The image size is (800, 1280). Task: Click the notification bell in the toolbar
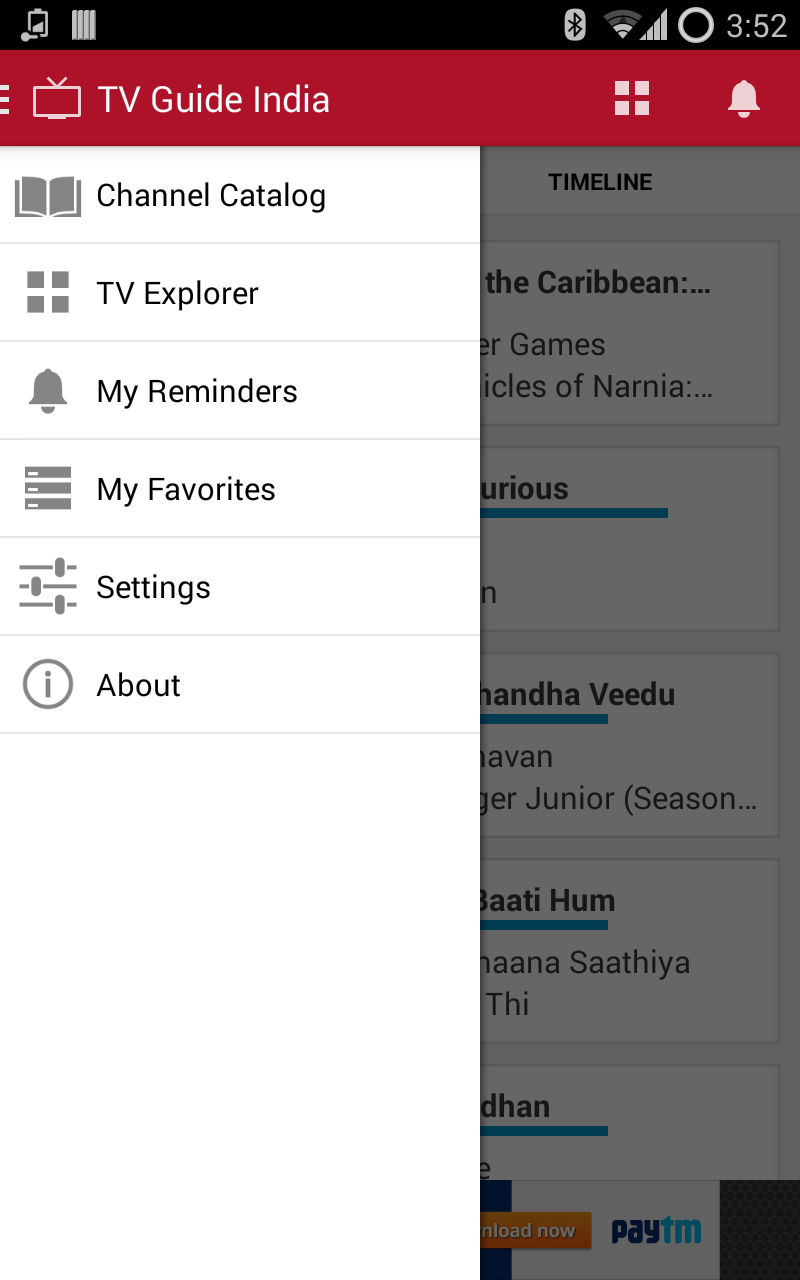click(x=743, y=99)
